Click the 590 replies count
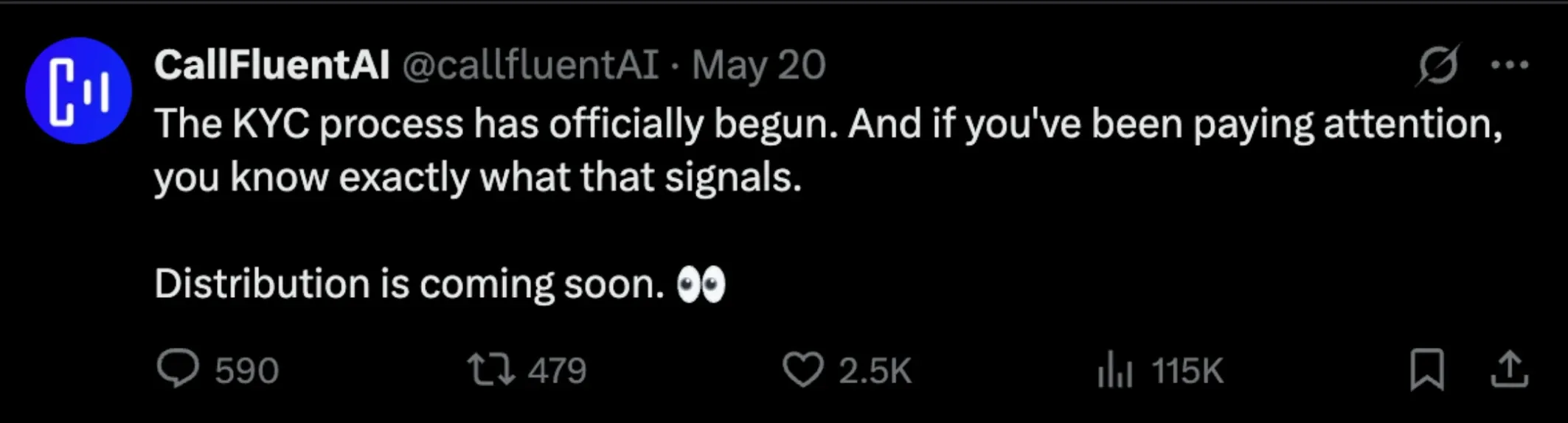 (247, 370)
